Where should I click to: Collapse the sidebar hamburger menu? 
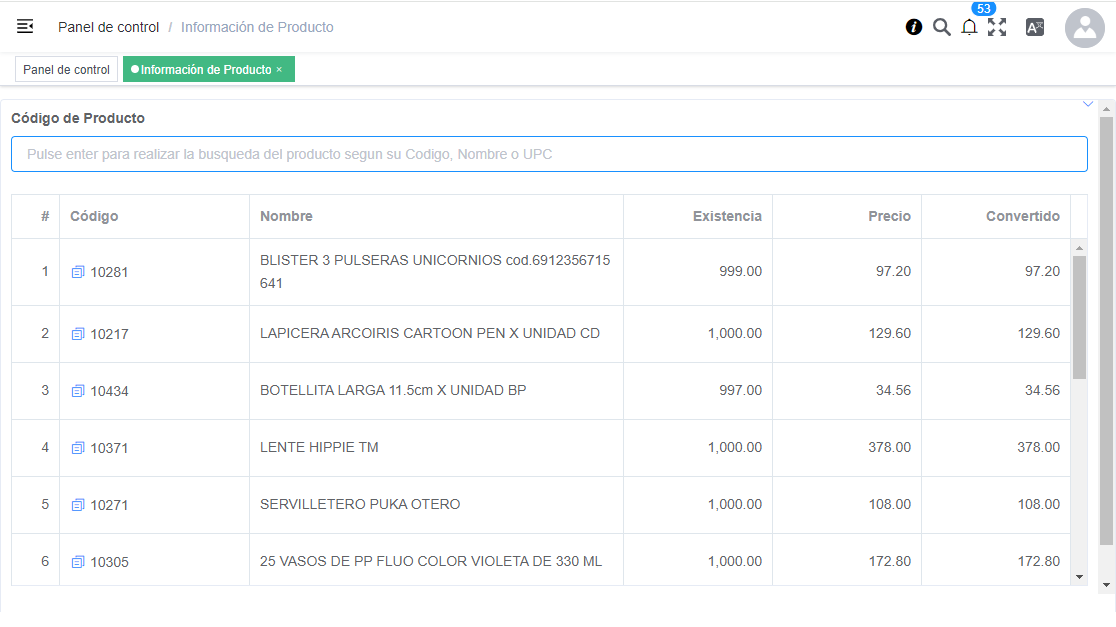click(x=25, y=27)
